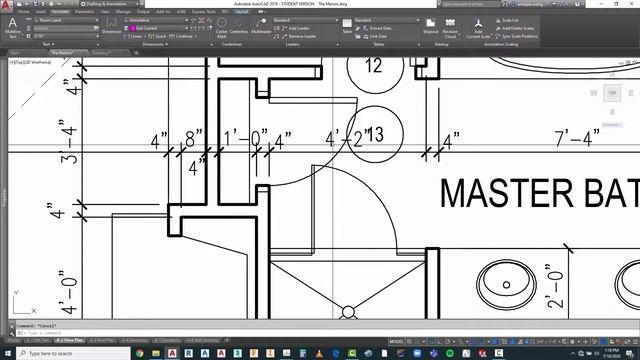640x360 pixels.
Task: Click Add Leader
Action: point(296,28)
